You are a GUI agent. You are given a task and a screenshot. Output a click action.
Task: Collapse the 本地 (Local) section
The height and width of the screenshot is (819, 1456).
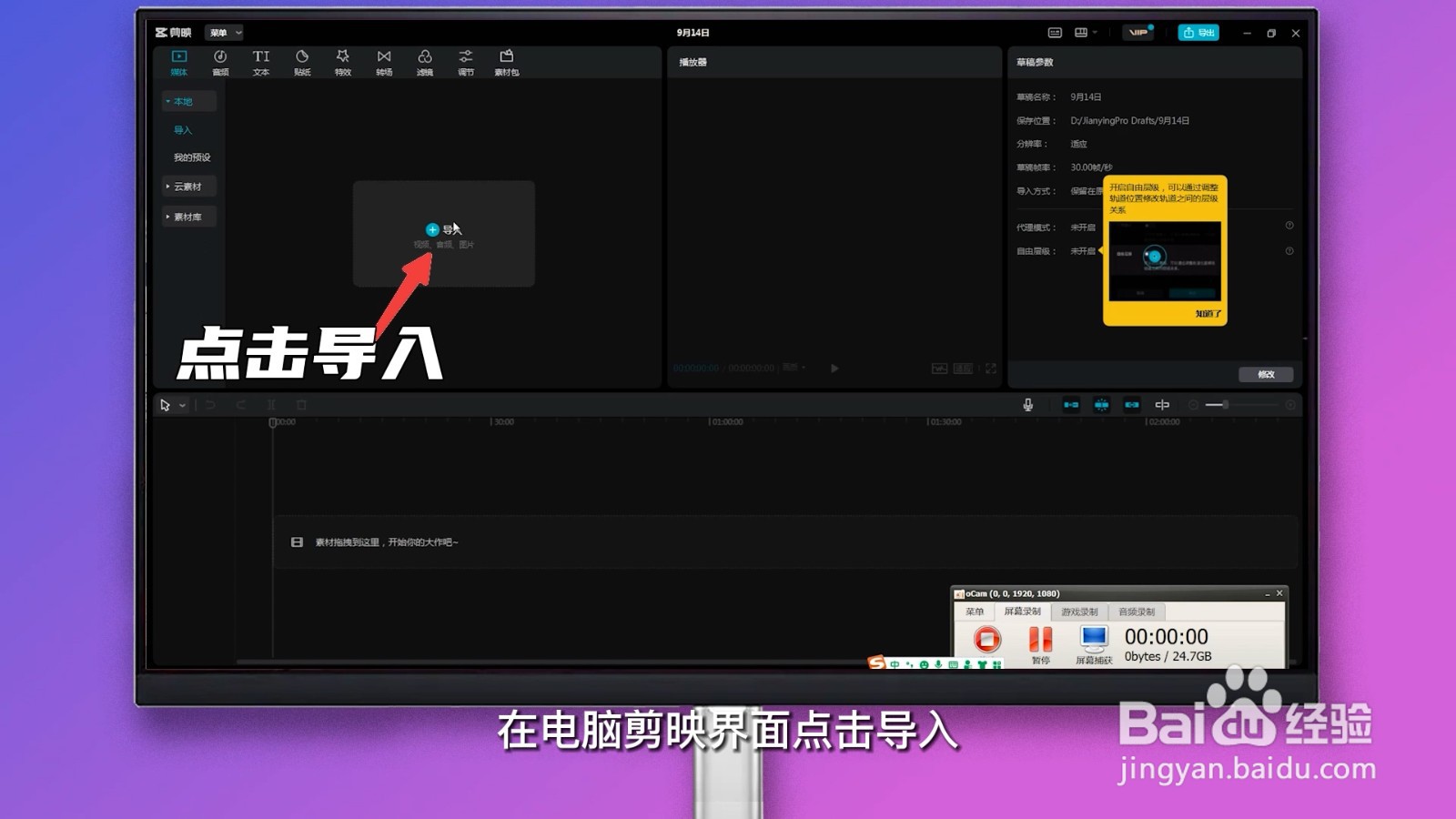pos(189,101)
